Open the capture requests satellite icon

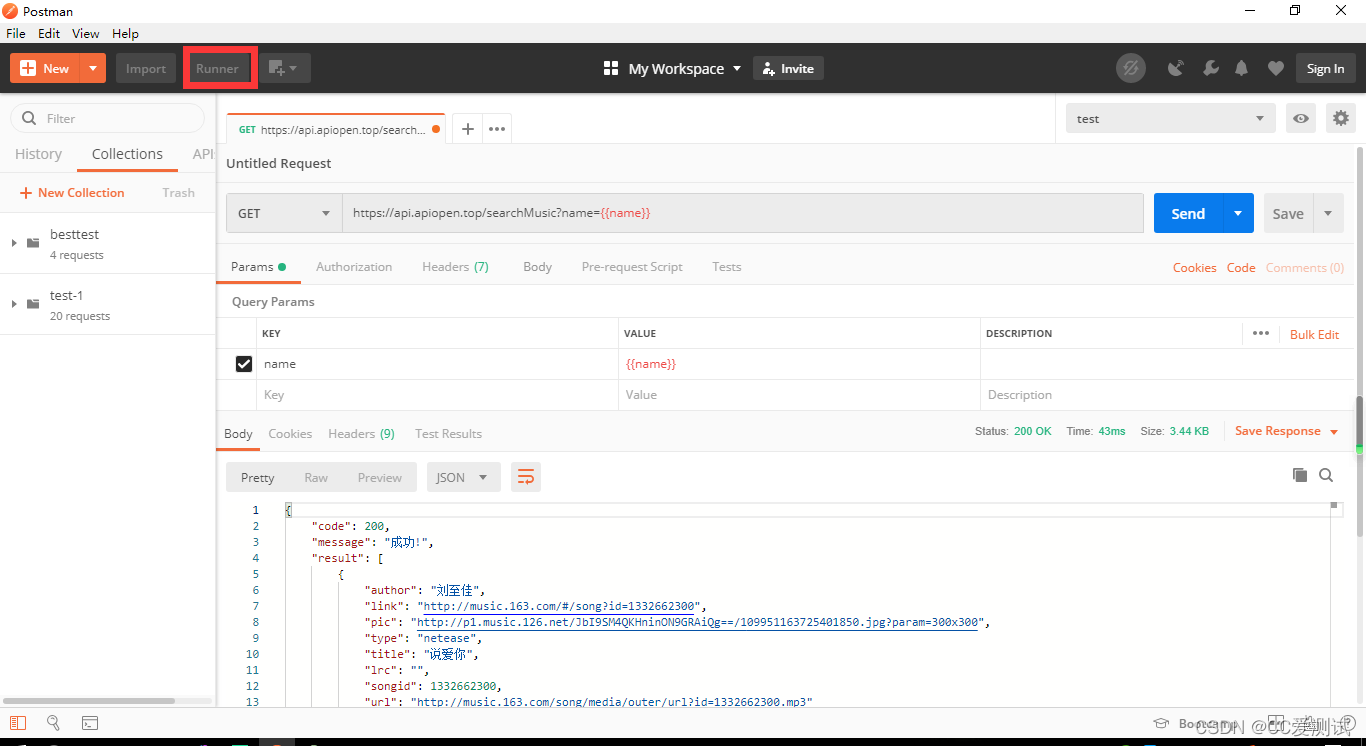point(1176,68)
